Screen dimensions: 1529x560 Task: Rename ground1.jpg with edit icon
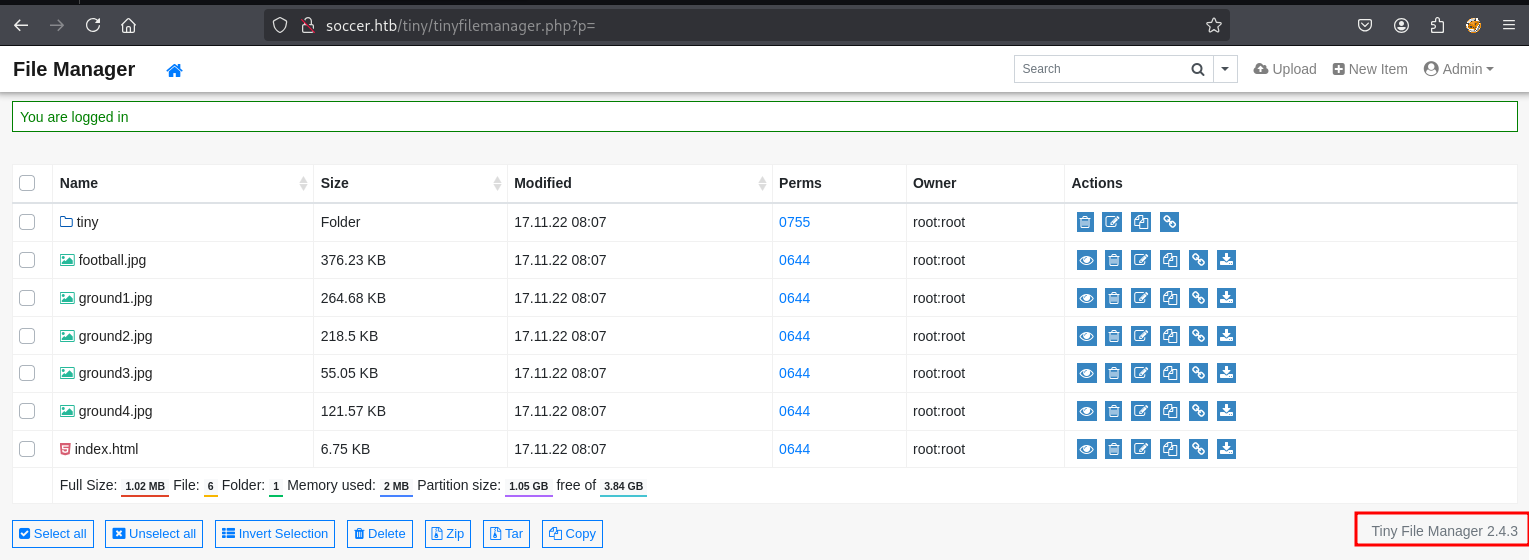click(x=1141, y=298)
